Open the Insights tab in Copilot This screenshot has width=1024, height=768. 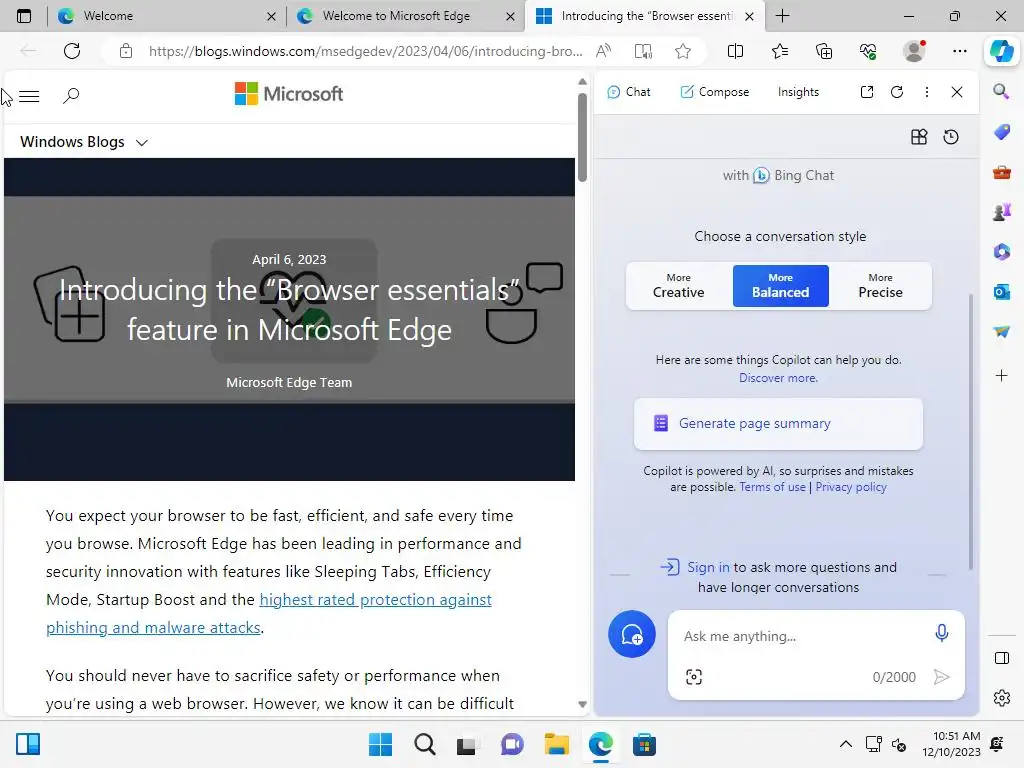coord(798,92)
